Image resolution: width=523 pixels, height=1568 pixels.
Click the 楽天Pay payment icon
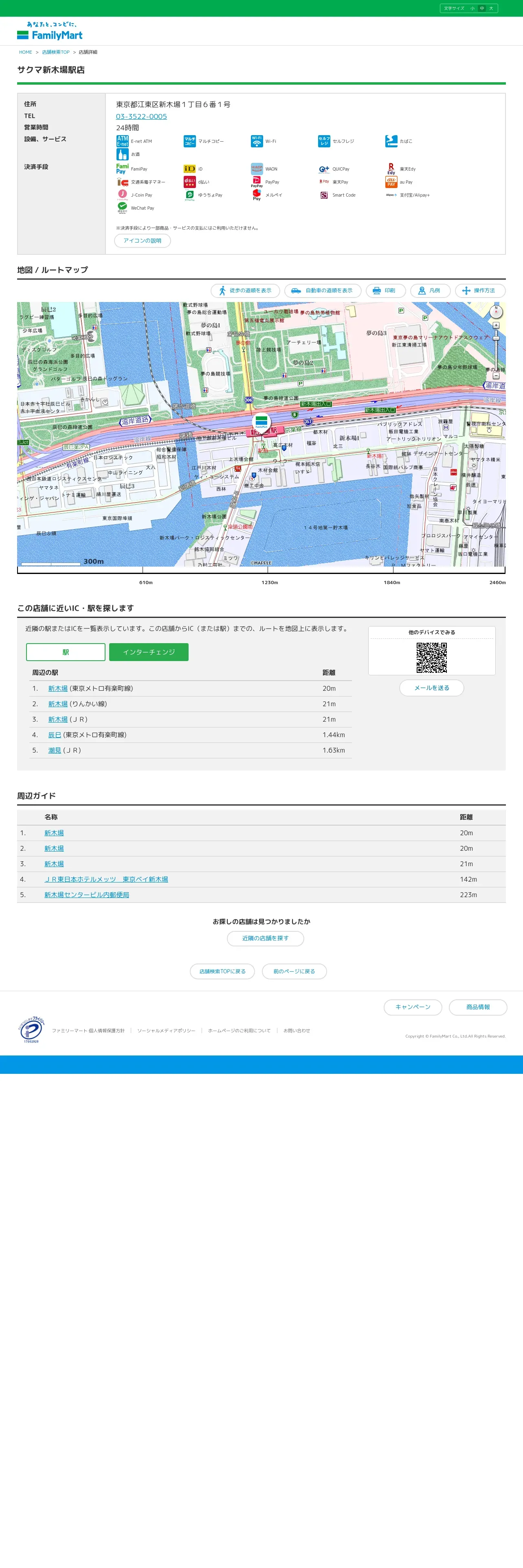324,182
